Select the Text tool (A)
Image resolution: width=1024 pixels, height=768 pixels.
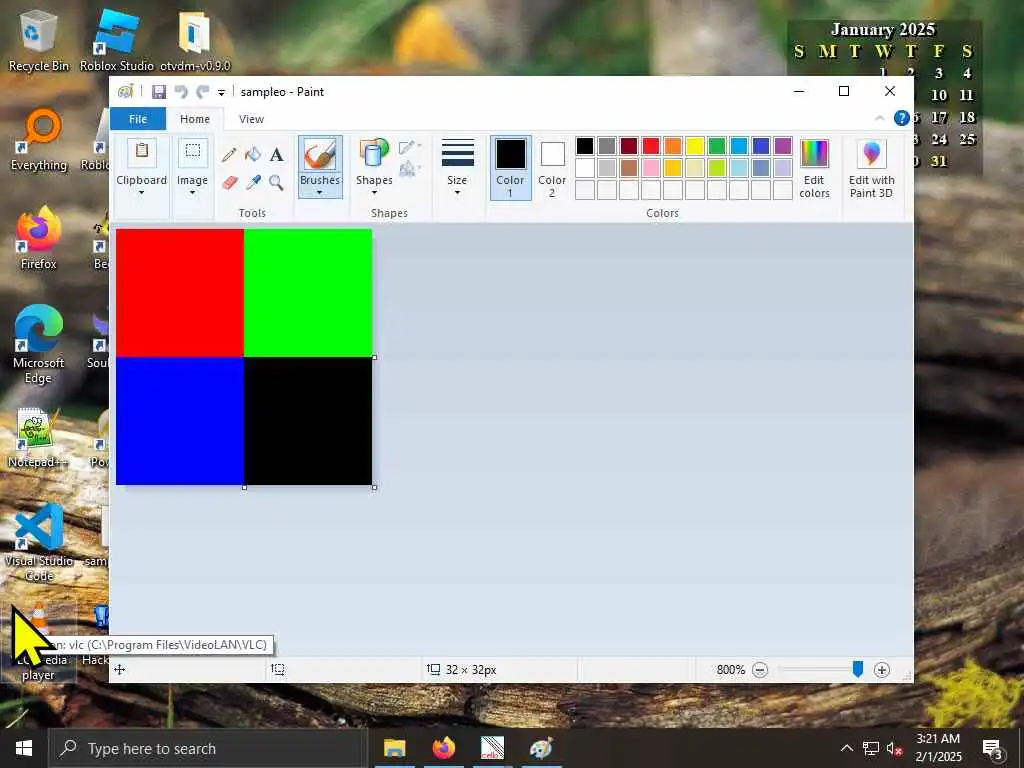click(276, 155)
